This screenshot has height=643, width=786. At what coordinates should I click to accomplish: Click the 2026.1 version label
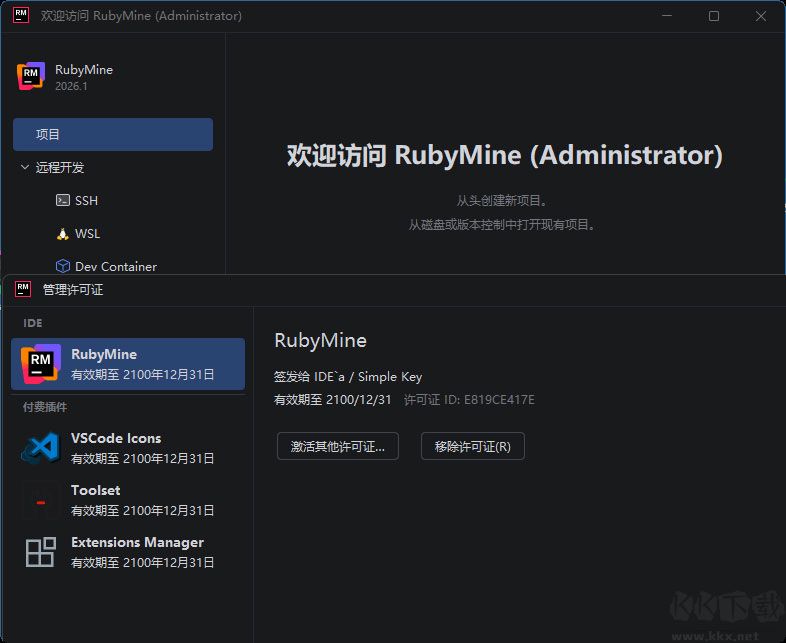click(x=71, y=86)
